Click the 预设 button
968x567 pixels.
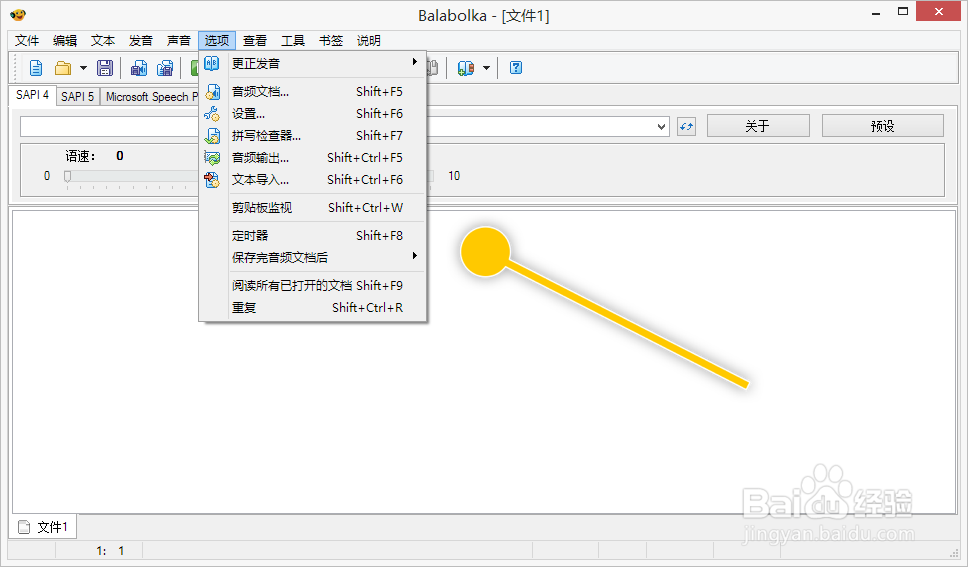(x=883, y=126)
